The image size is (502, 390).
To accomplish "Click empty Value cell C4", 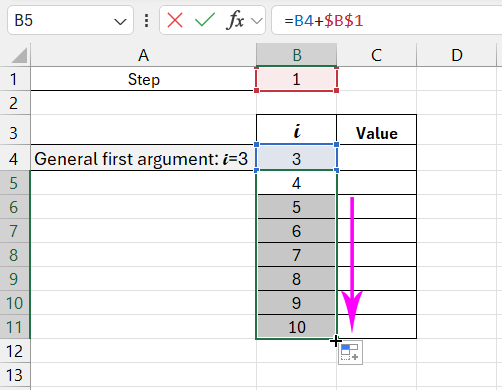I will coord(376,158).
